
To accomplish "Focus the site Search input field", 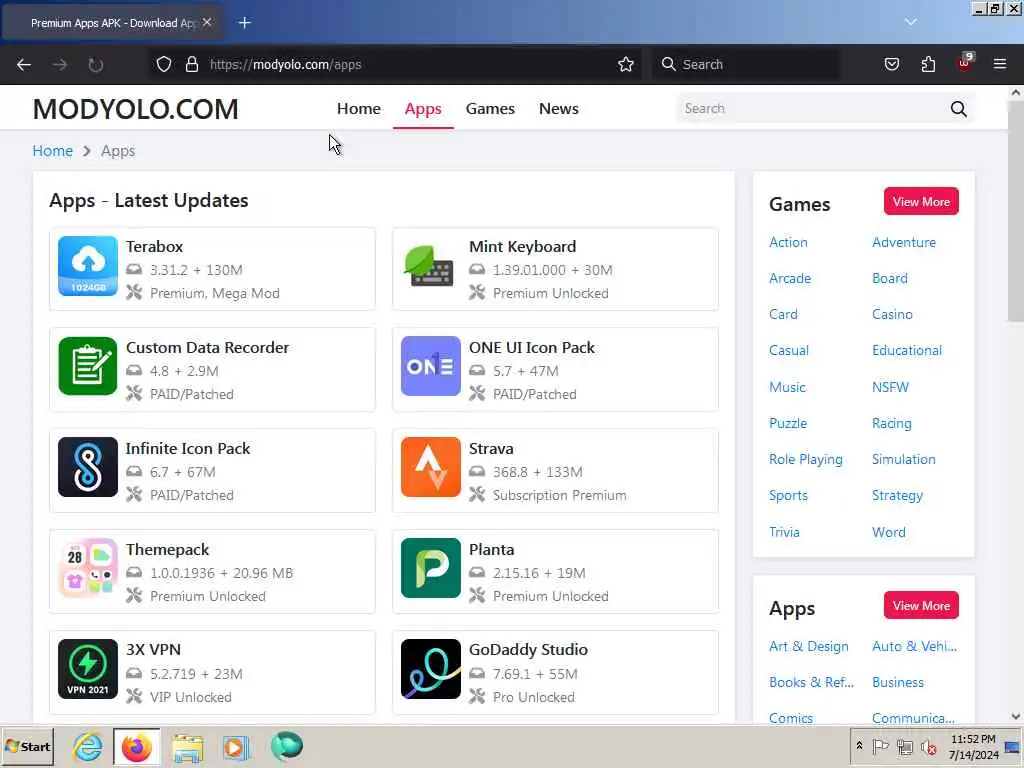I will tap(811, 108).
